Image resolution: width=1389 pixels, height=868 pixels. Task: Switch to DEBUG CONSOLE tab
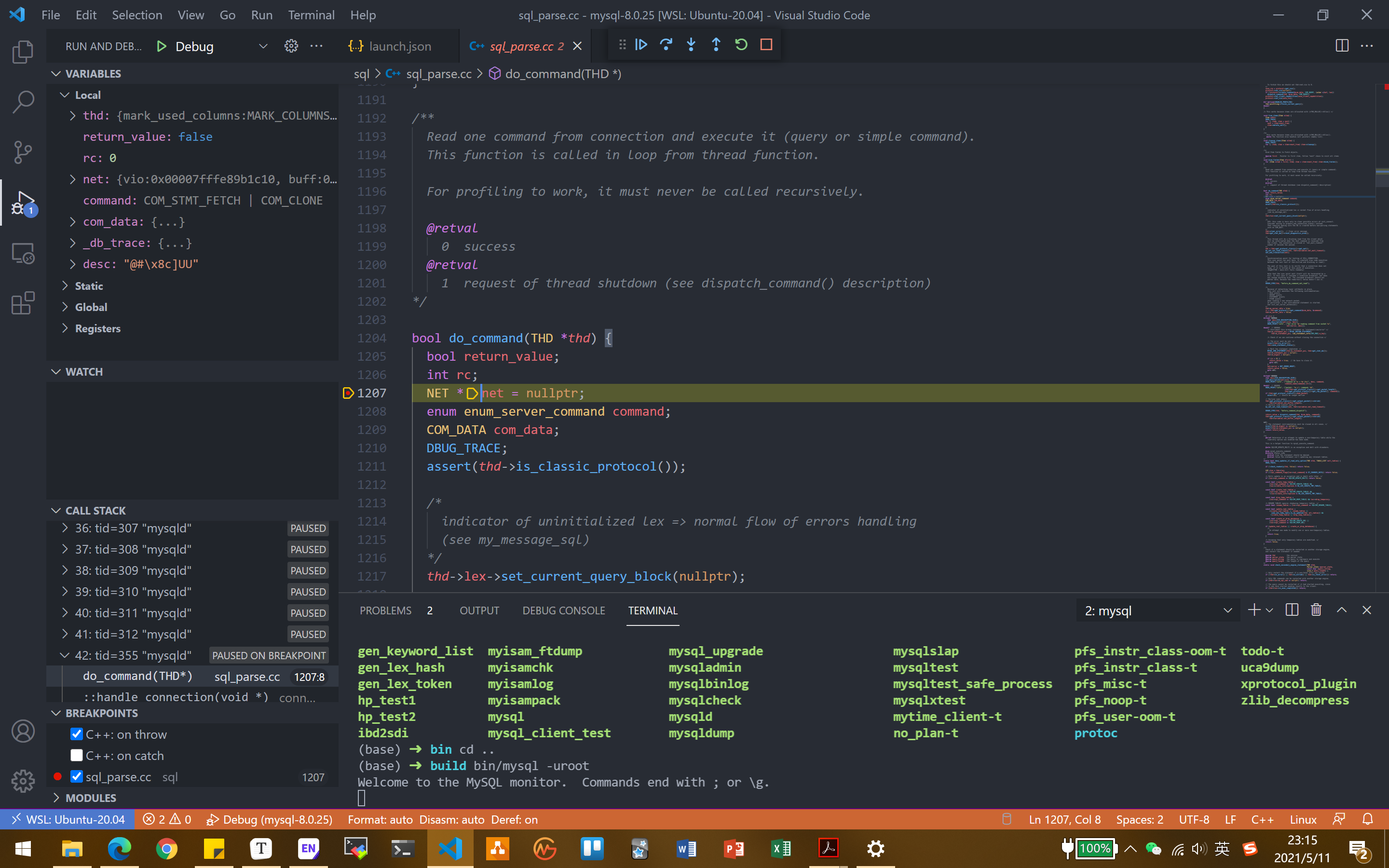pos(564,610)
